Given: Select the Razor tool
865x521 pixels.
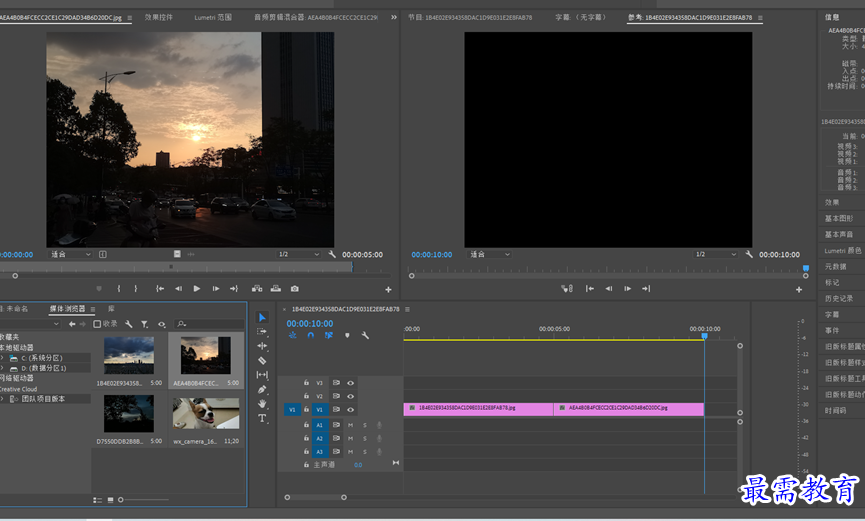Looking at the screenshot, I should [262, 360].
